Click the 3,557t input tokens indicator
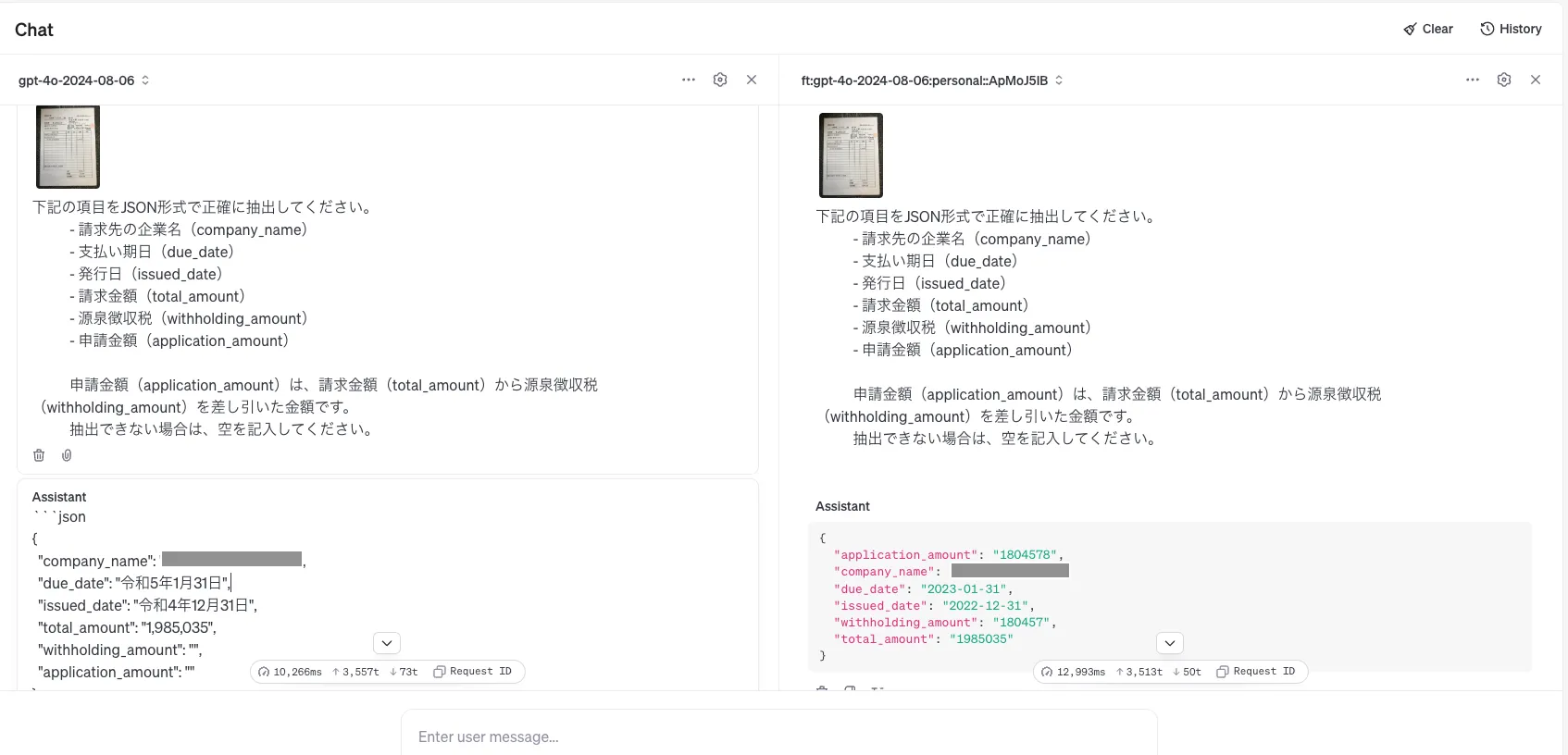This screenshot has height=755, width=1568. (355, 672)
